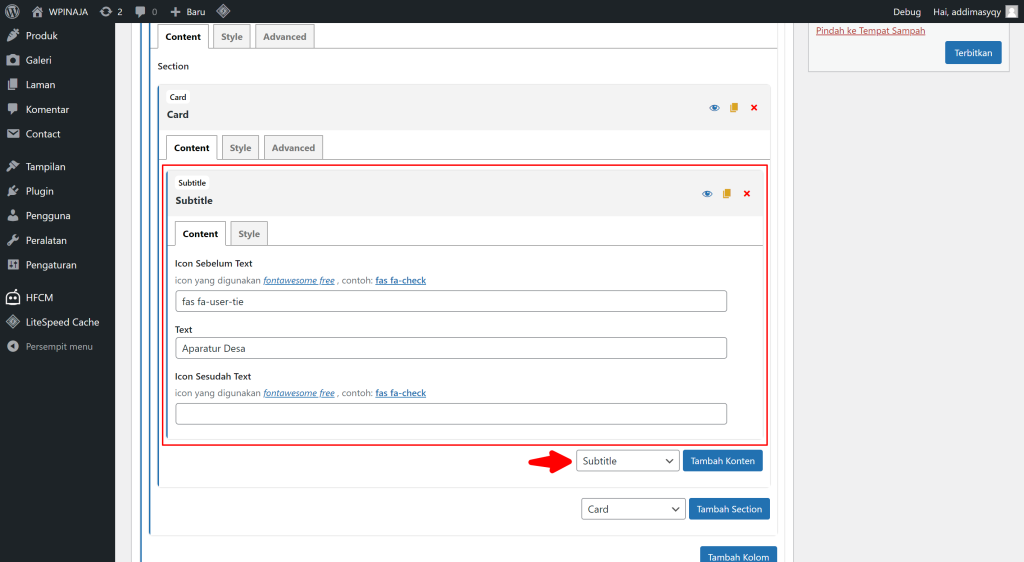
Task: Click the Tambah Section button
Action: [729, 509]
